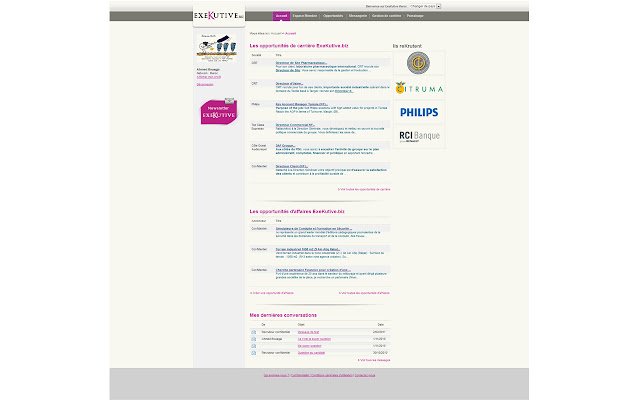
Task: Click the Mes dernières conversations heading
Action: [x=283, y=315]
